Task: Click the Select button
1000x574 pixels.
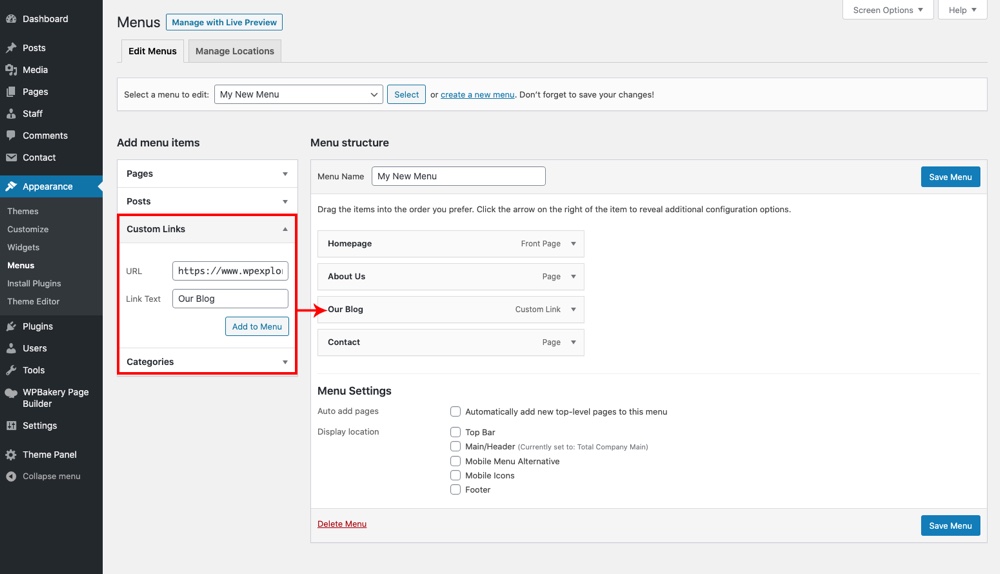Action: pyautogui.click(x=406, y=94)
